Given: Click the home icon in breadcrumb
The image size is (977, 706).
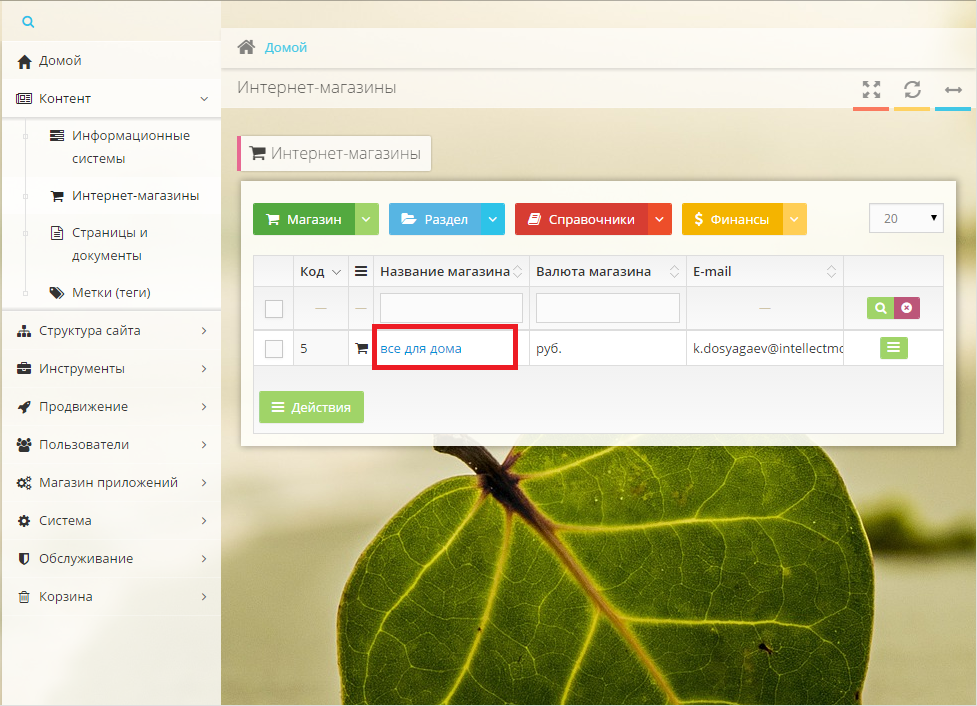Looking at the screenshot, I should coord(245,47).
